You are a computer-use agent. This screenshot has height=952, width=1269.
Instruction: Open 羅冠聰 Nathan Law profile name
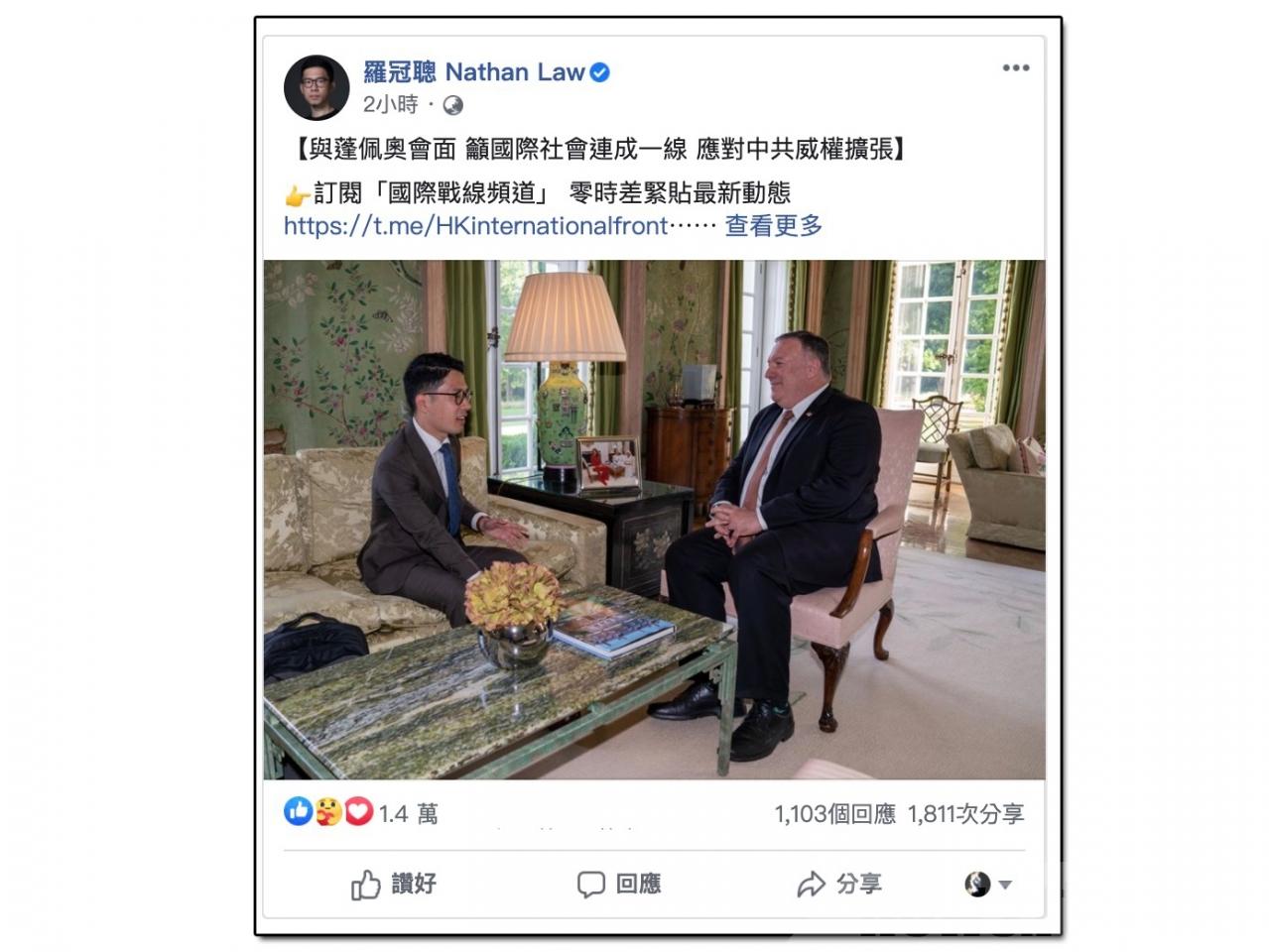(474, 72)
